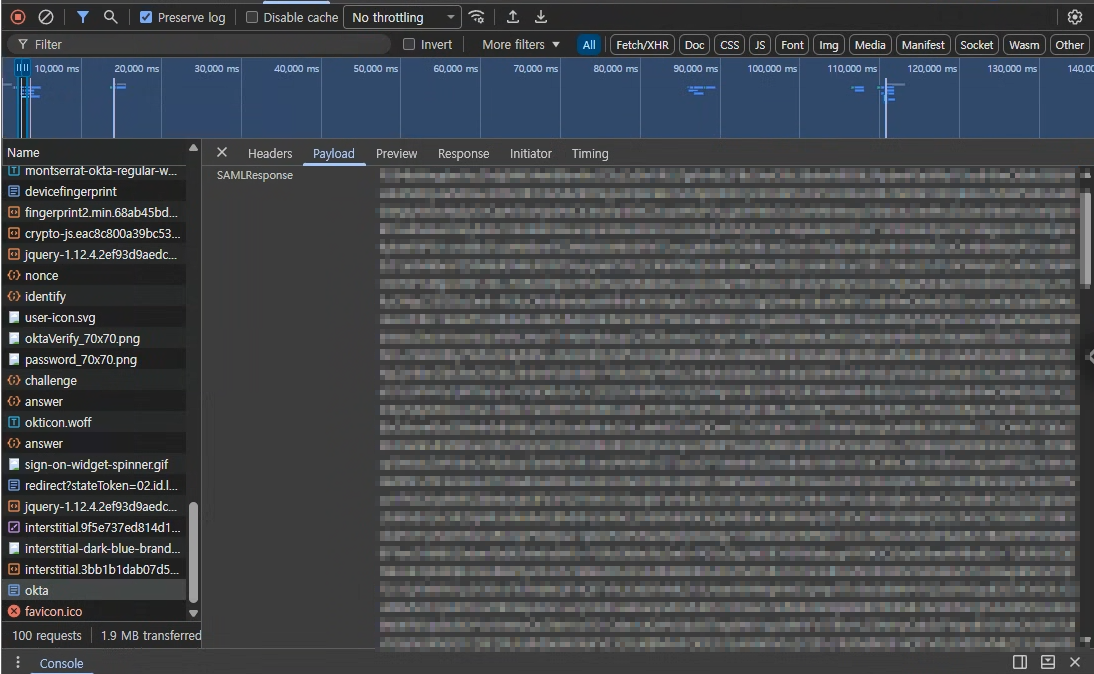The image size is (1094, 674).
Task: Select the Console drawer tab
Action: tap(61, 664)
